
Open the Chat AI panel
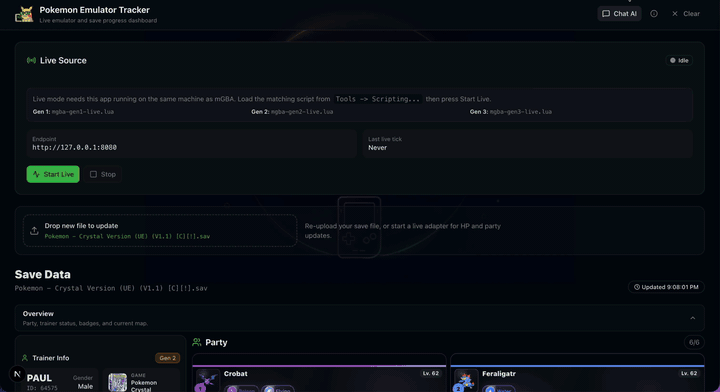pyautogui.click(x=619, y=14)
